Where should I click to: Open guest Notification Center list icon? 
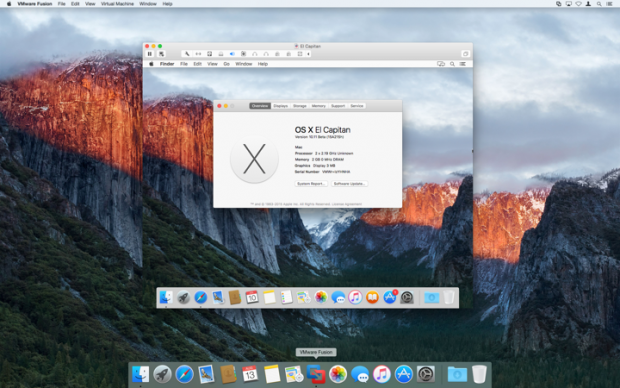[463, 64]
